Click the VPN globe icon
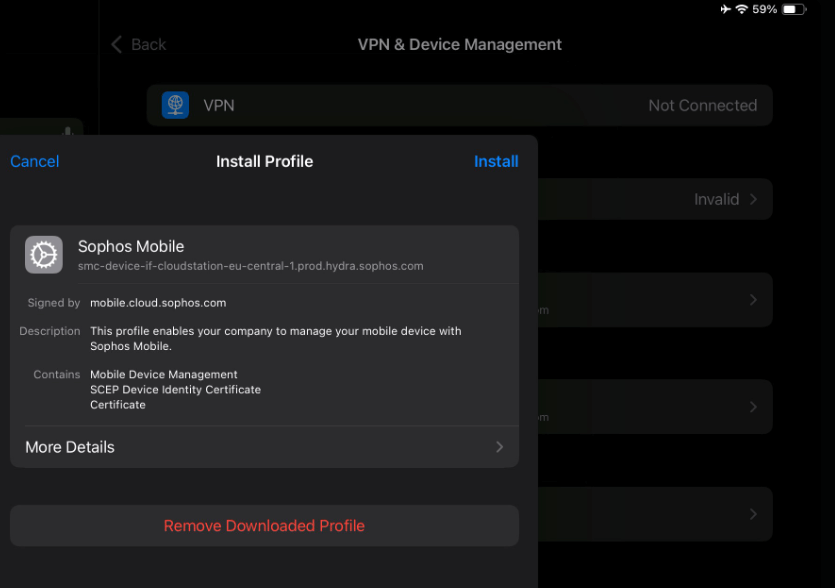This screenshot has width=835, height=588. point(175,105)
